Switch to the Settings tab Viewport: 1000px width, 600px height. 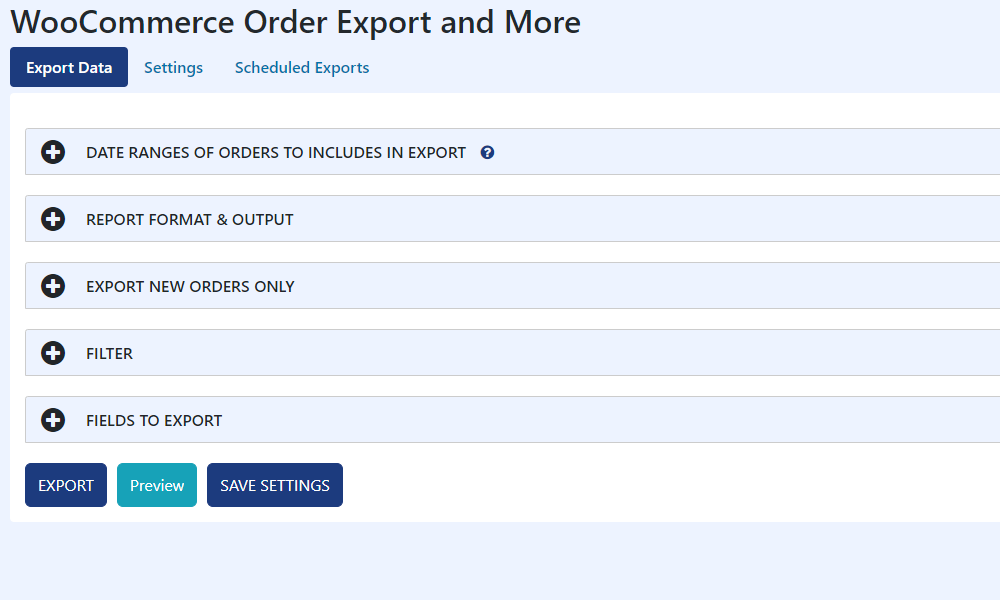[173, 67]
